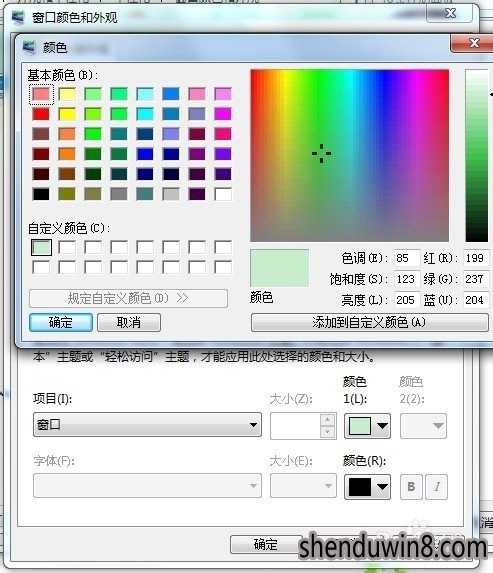493x573 pixels.
Task: Select the pure red basic color swatch
Action: [x=41, y=114]
